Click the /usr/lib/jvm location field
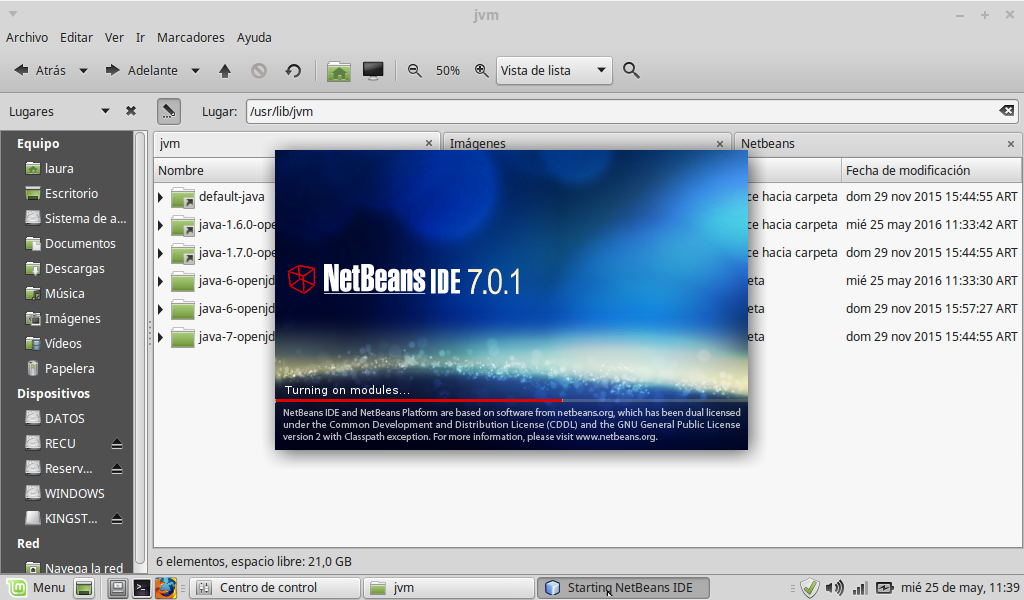This screenshot has height=600, width=1024. [x=620, y=111]
